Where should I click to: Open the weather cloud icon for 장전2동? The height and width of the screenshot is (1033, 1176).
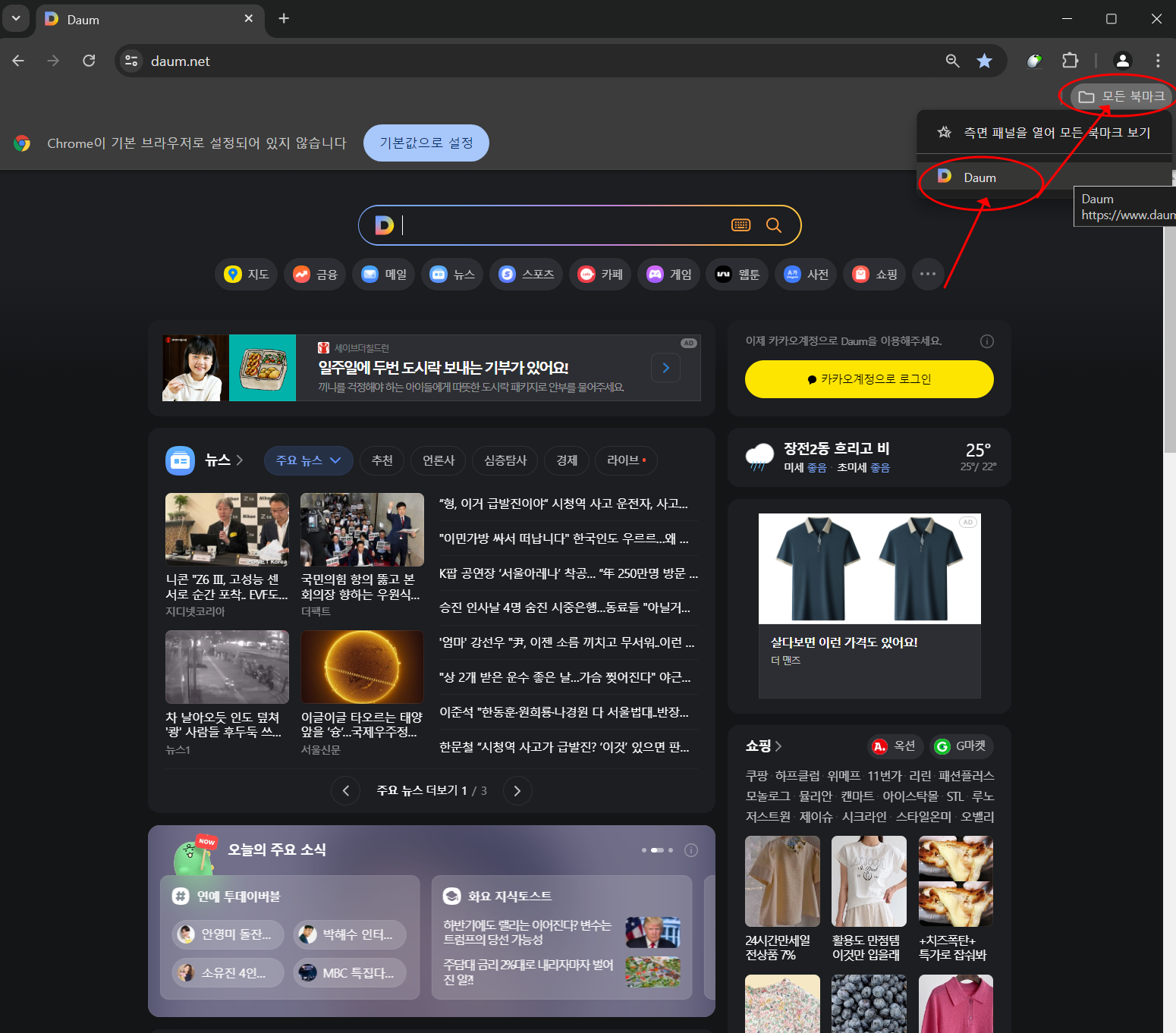click(x=759, y=457)
